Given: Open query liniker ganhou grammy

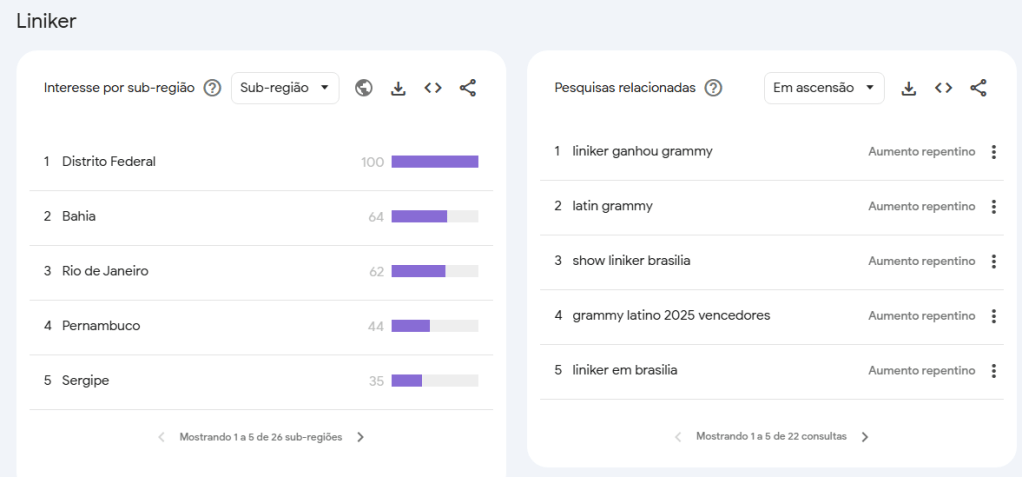Looking at the screenshot, I should coord(642,151).
